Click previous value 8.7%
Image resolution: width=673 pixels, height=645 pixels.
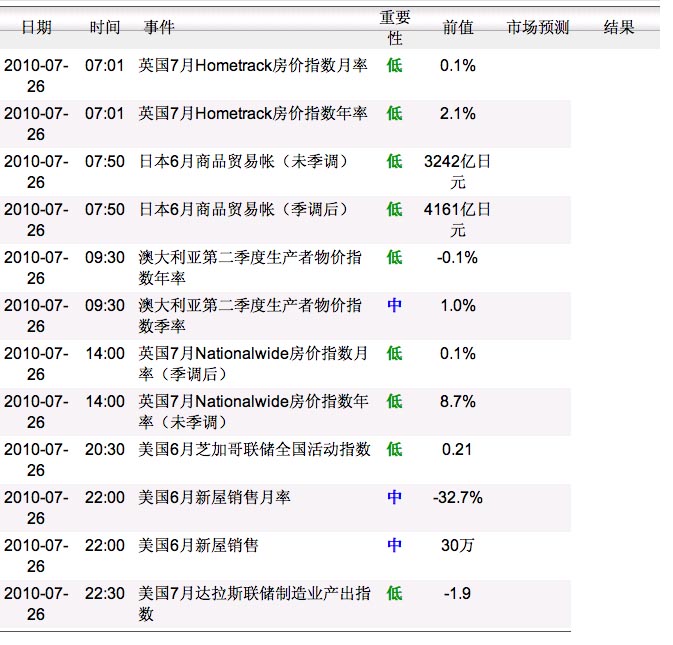(458, 402)
